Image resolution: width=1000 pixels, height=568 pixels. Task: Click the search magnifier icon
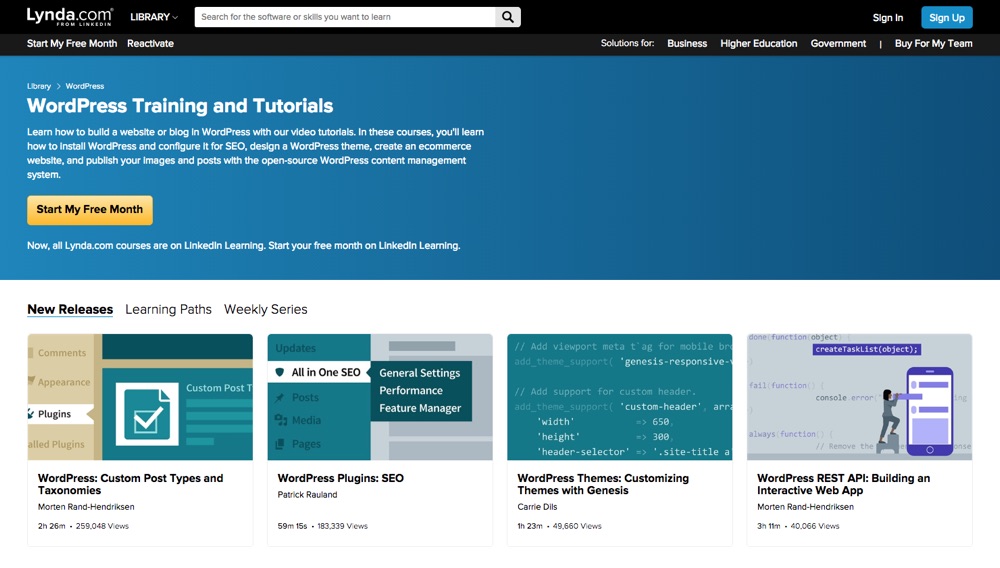click(508, 17)
